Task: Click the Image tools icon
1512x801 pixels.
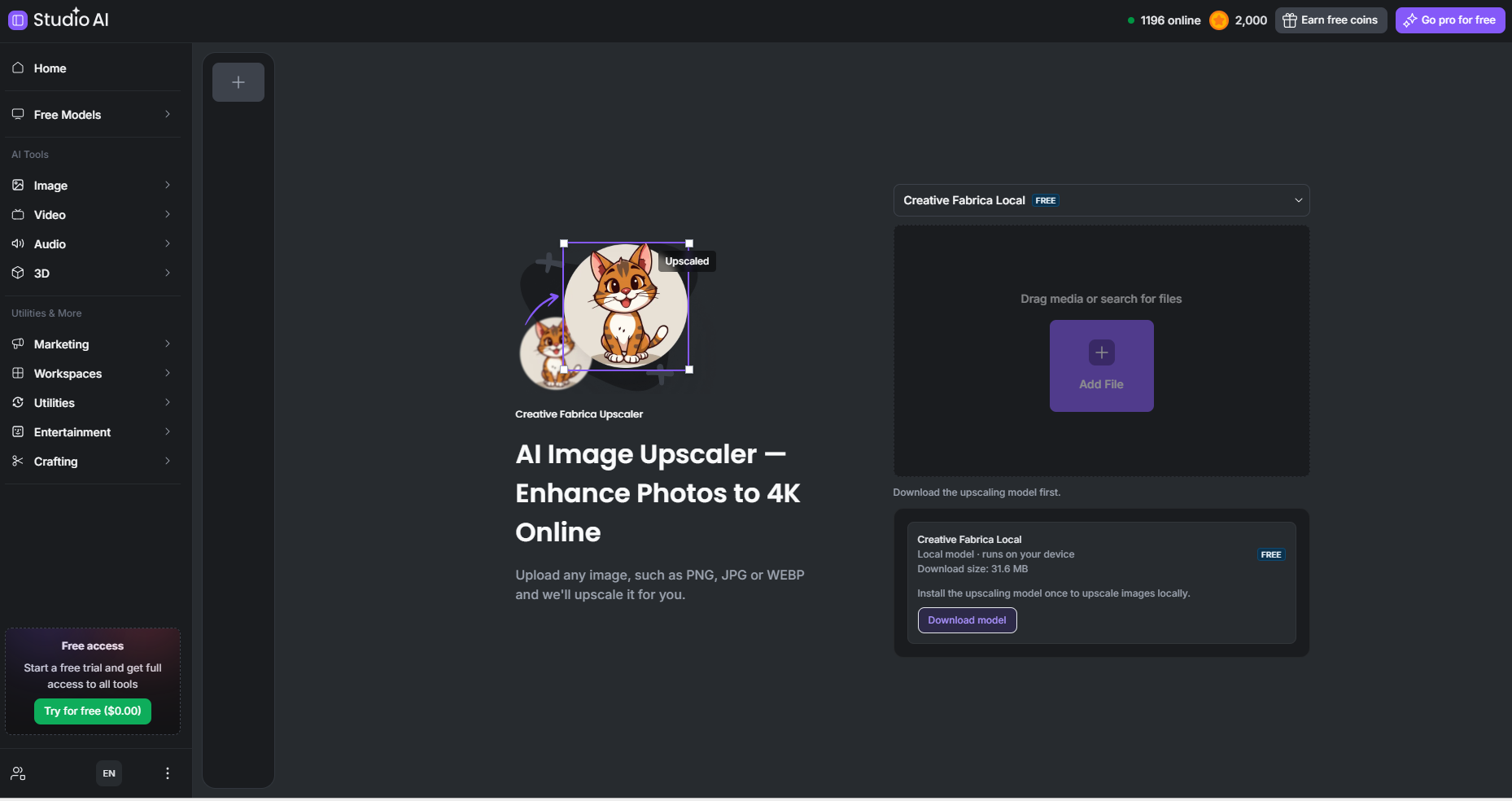Action: [18, 185]
